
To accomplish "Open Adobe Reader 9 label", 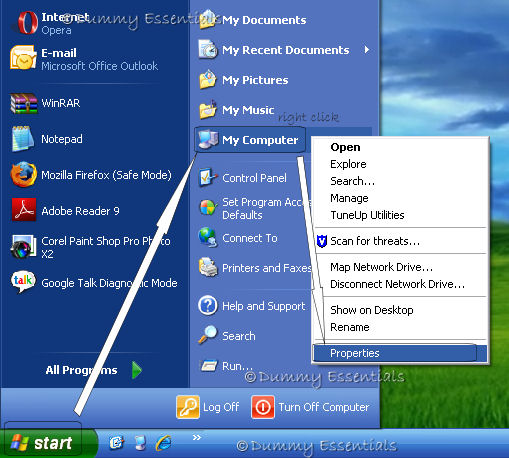I will (x=80, y=211).
